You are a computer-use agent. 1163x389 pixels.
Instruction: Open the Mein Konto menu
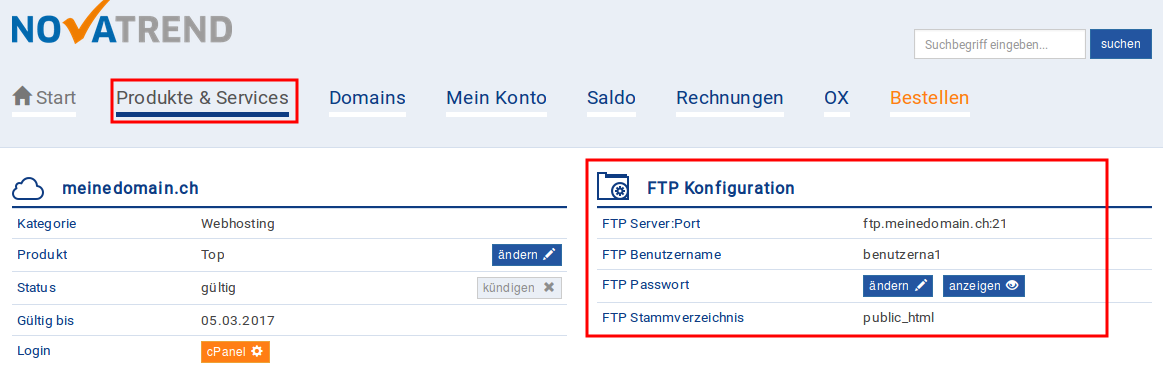(496, 98)
